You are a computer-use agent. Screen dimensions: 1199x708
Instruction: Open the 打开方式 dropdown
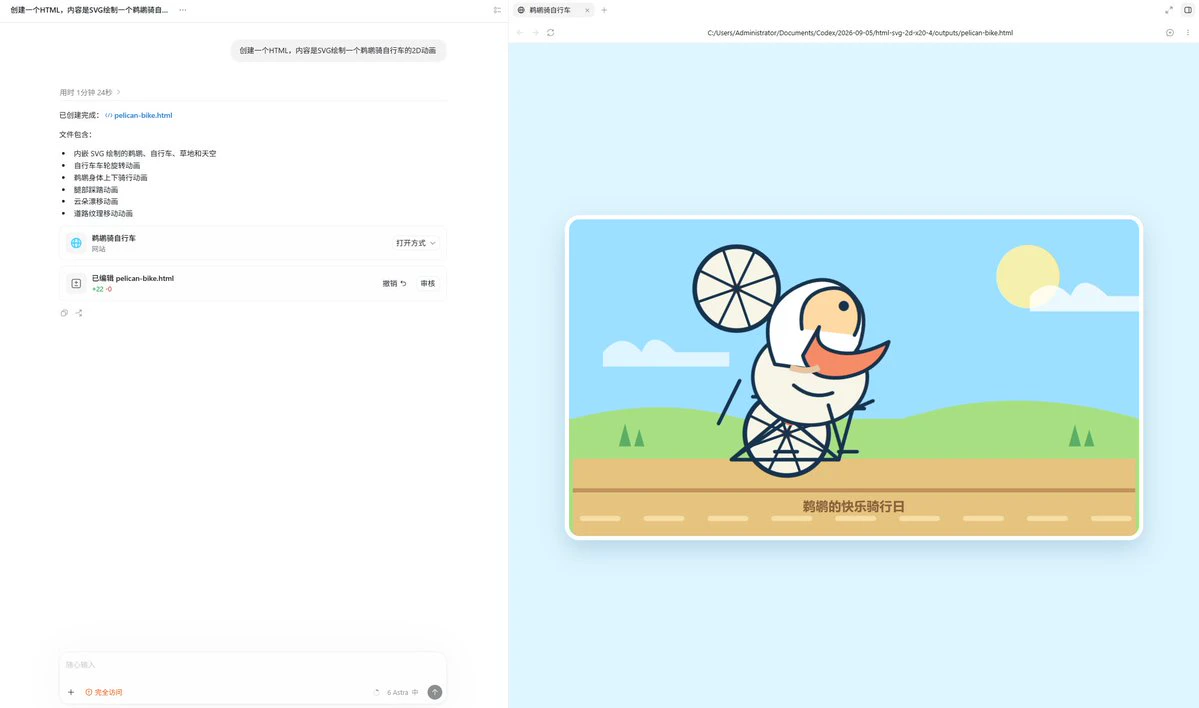416,243
